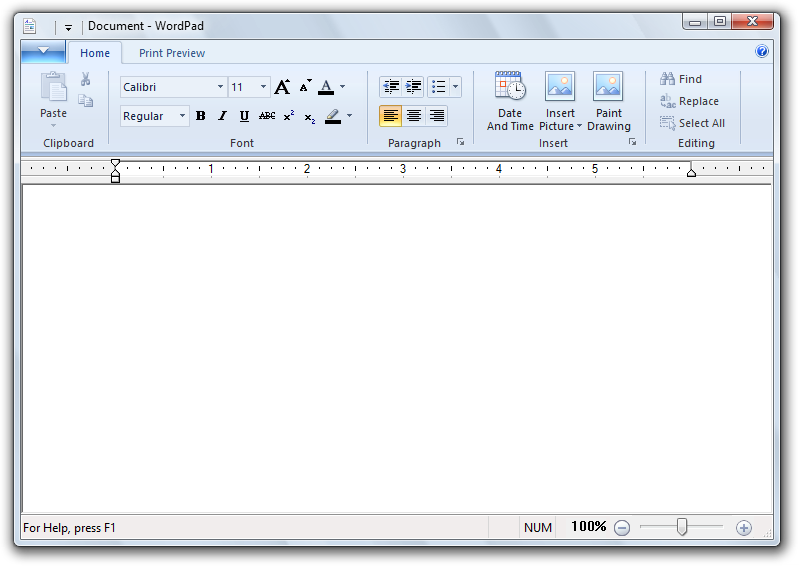Apply font color with underlined A icon
This screenshot has height=566, width=800.
coord(326,87)
